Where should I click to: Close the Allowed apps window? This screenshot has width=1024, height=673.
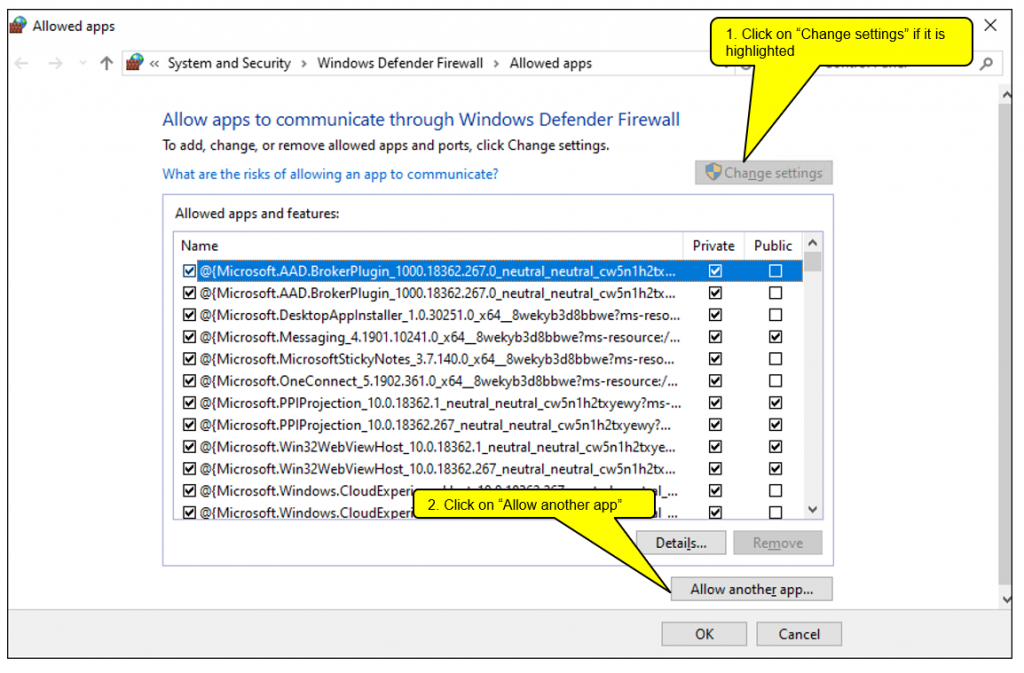pyautogui.click(x=990, y=25)
